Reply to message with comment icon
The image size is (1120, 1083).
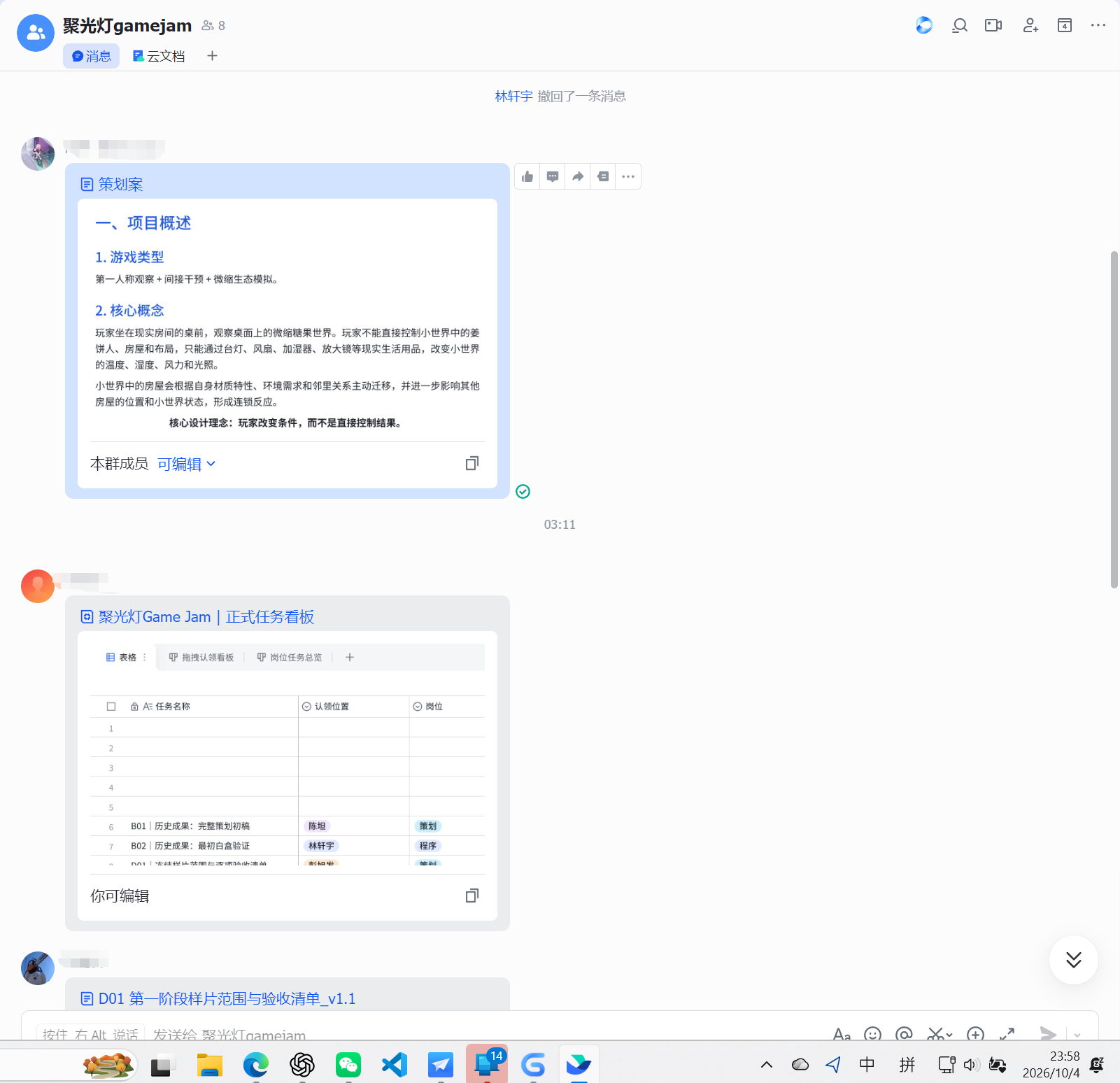553,177
